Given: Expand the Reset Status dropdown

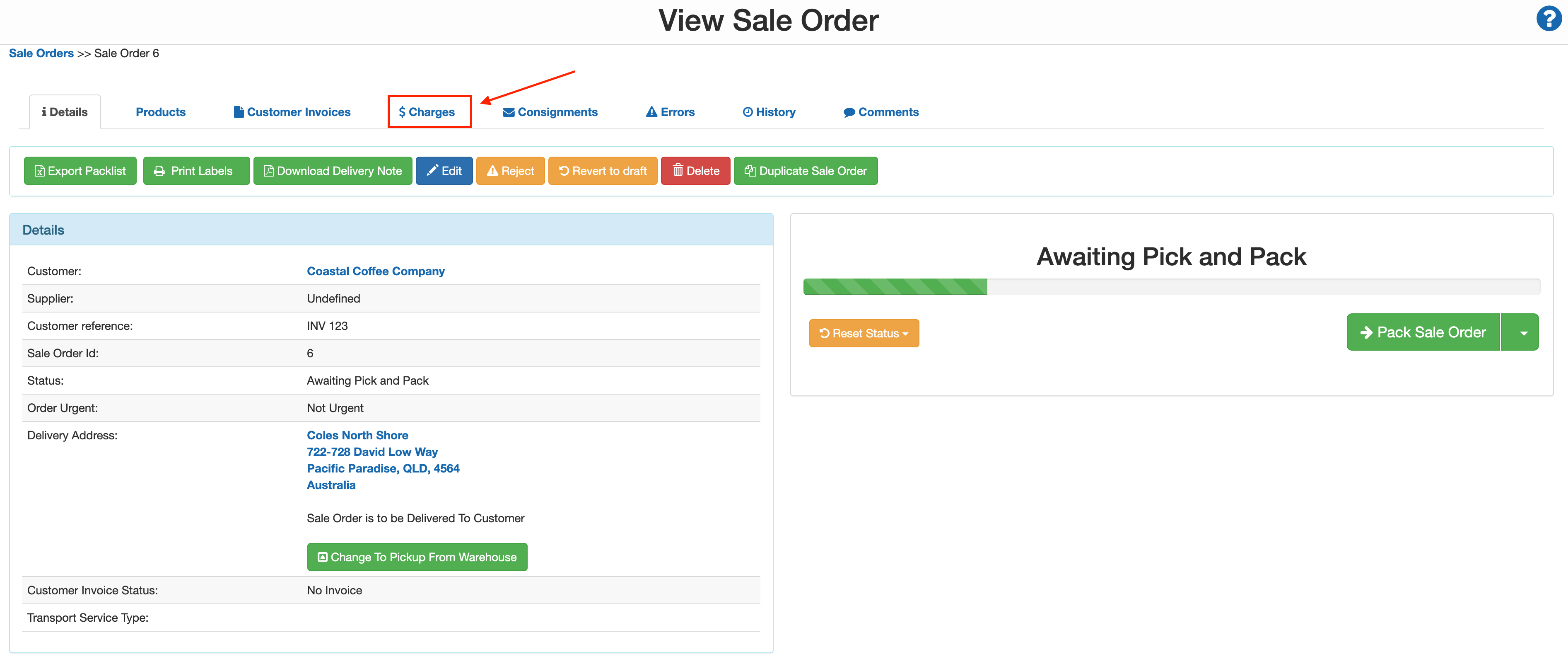Looking at the screenshot, I should pyautogui.click(x=863, y=333).
